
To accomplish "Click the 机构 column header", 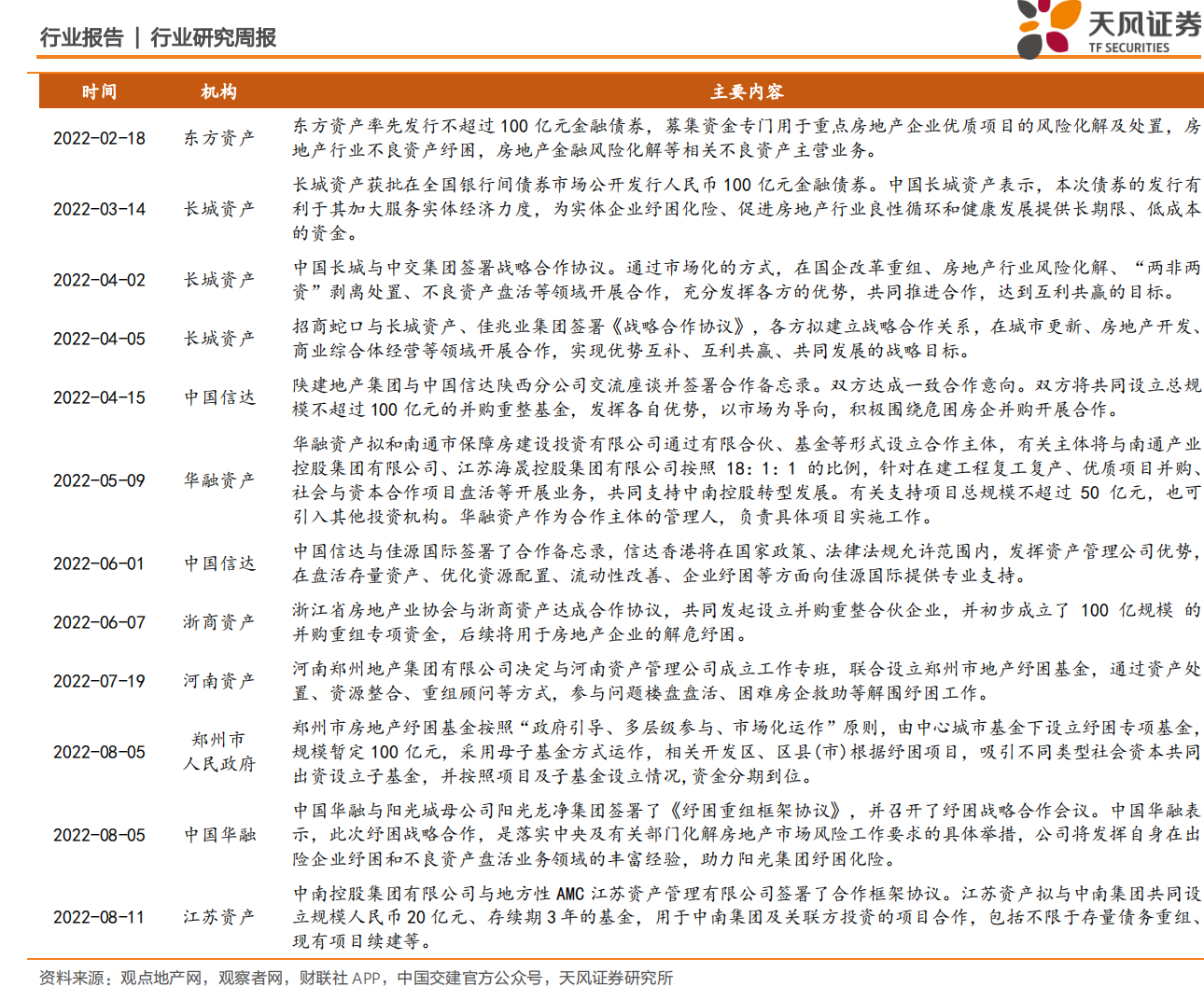I will pos(218,91).
